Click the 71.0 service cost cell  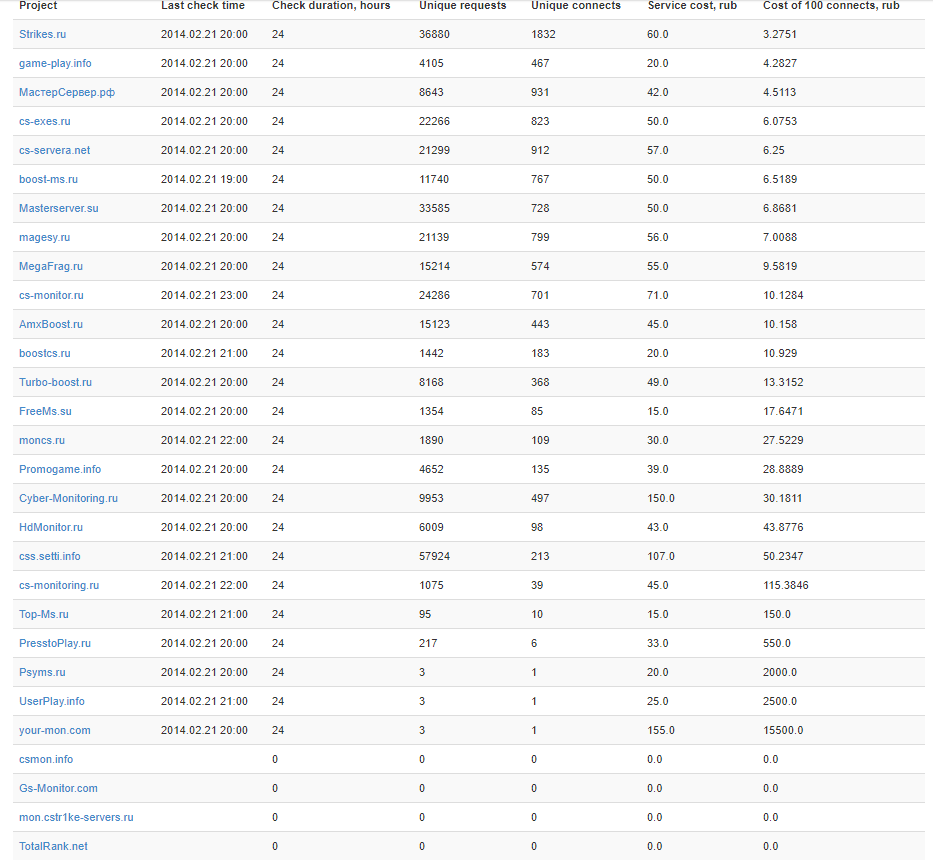[658, 296]
